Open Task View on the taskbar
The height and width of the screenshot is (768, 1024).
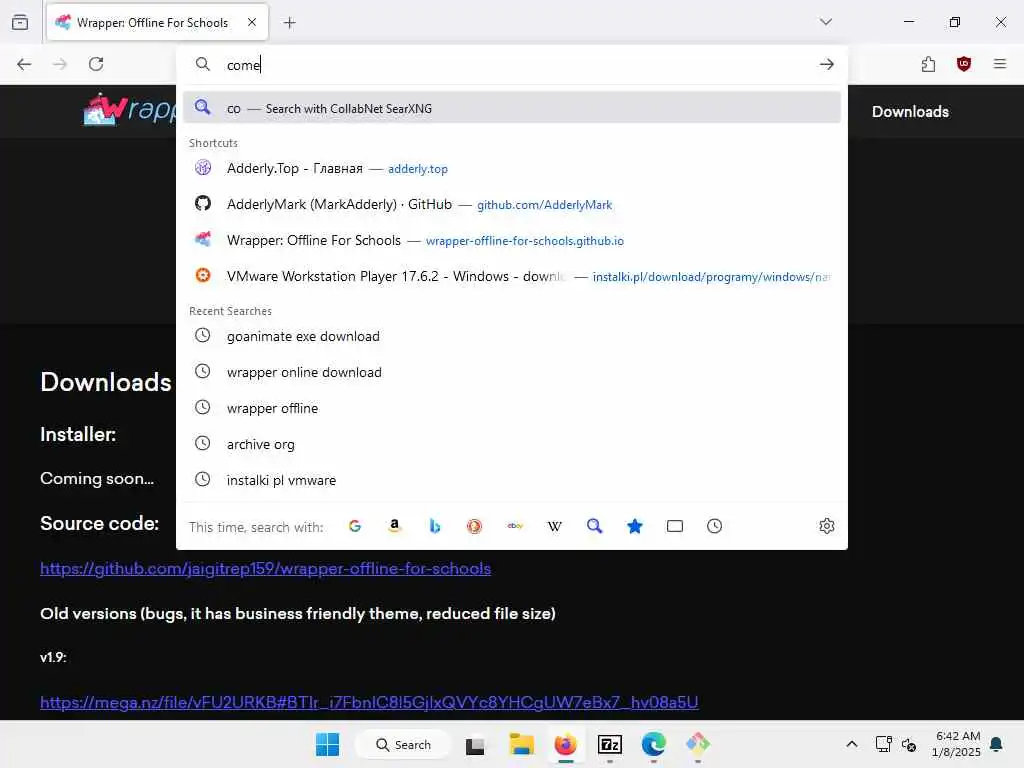click(475, 745)
